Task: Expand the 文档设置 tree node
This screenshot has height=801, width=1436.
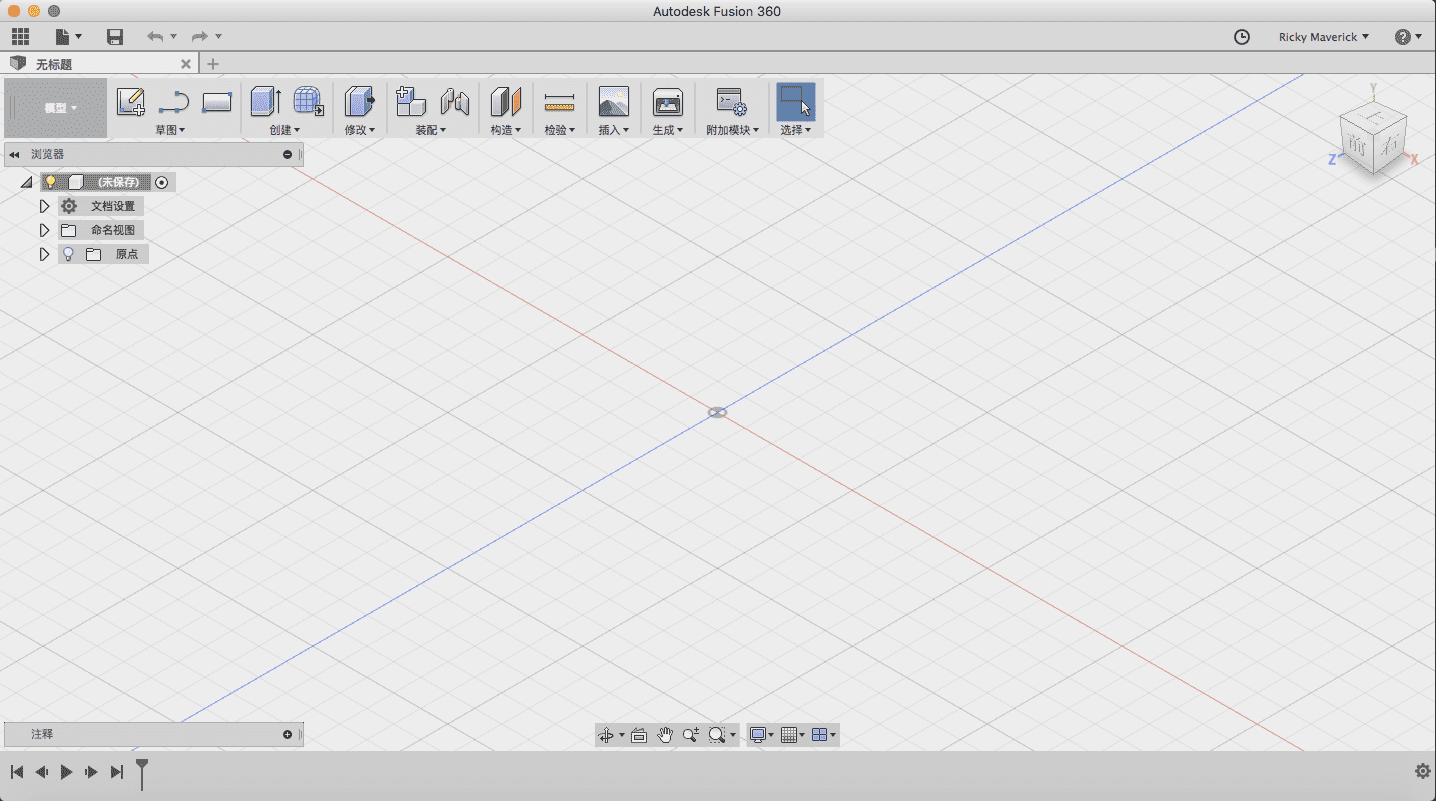Action: [44, 206]
